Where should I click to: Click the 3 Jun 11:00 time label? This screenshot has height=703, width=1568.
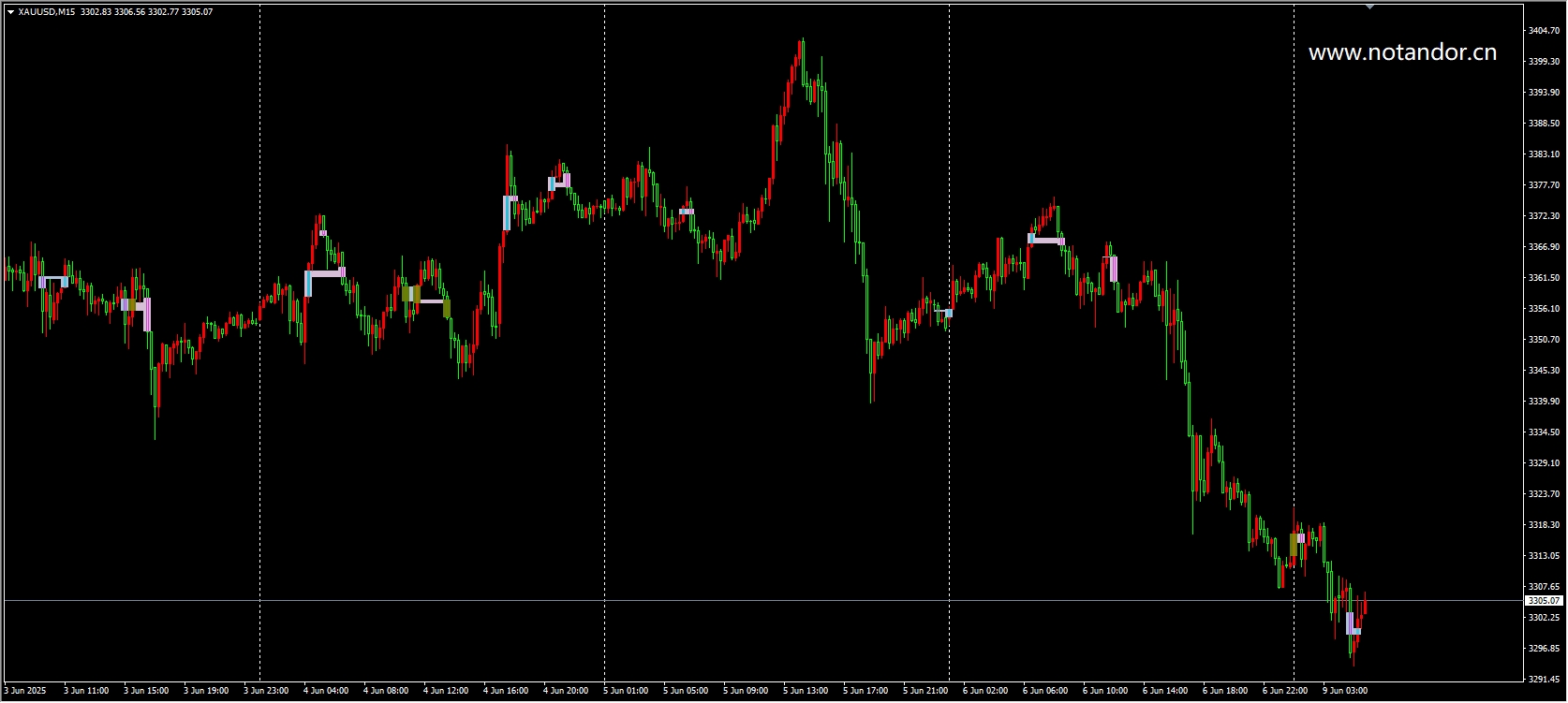[x=86, y=691]
